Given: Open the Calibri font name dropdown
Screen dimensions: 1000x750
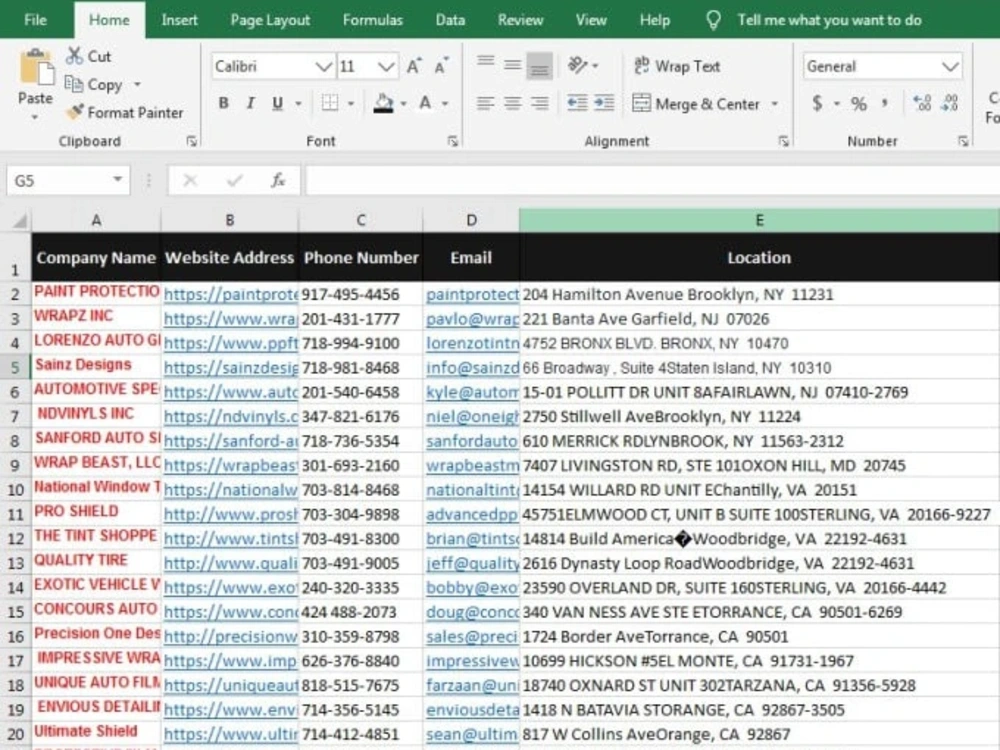Looking at the screenshot, I should pos(323,66).
